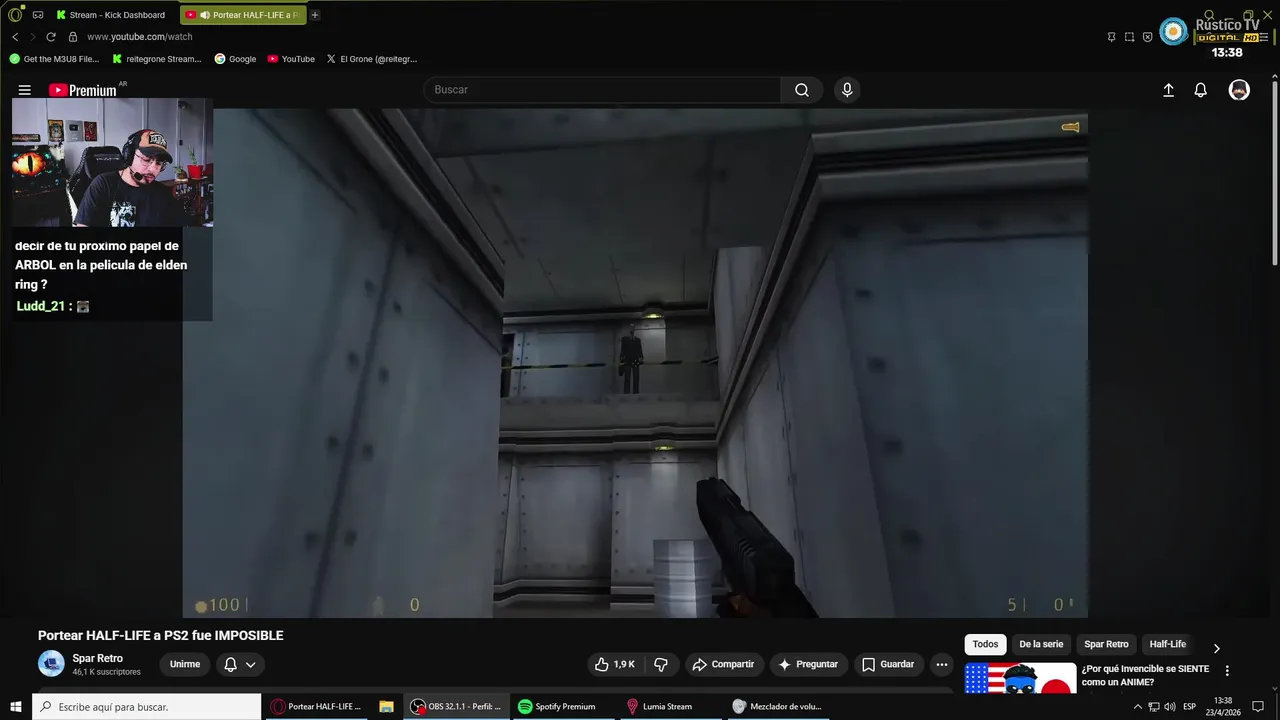Viewport: 1280px width, 720px height.
Task: Click the padlock site info icon
Action: pos(73,37)
